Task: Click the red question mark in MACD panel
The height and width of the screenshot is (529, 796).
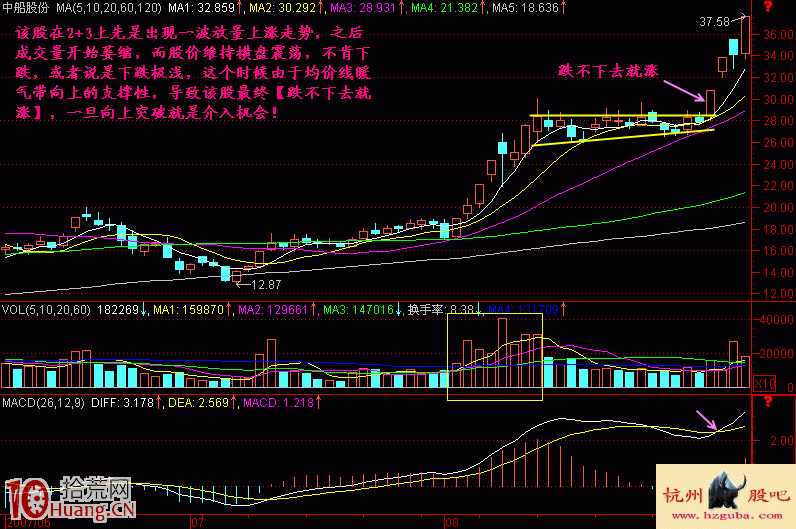Action: coord(768,402)
